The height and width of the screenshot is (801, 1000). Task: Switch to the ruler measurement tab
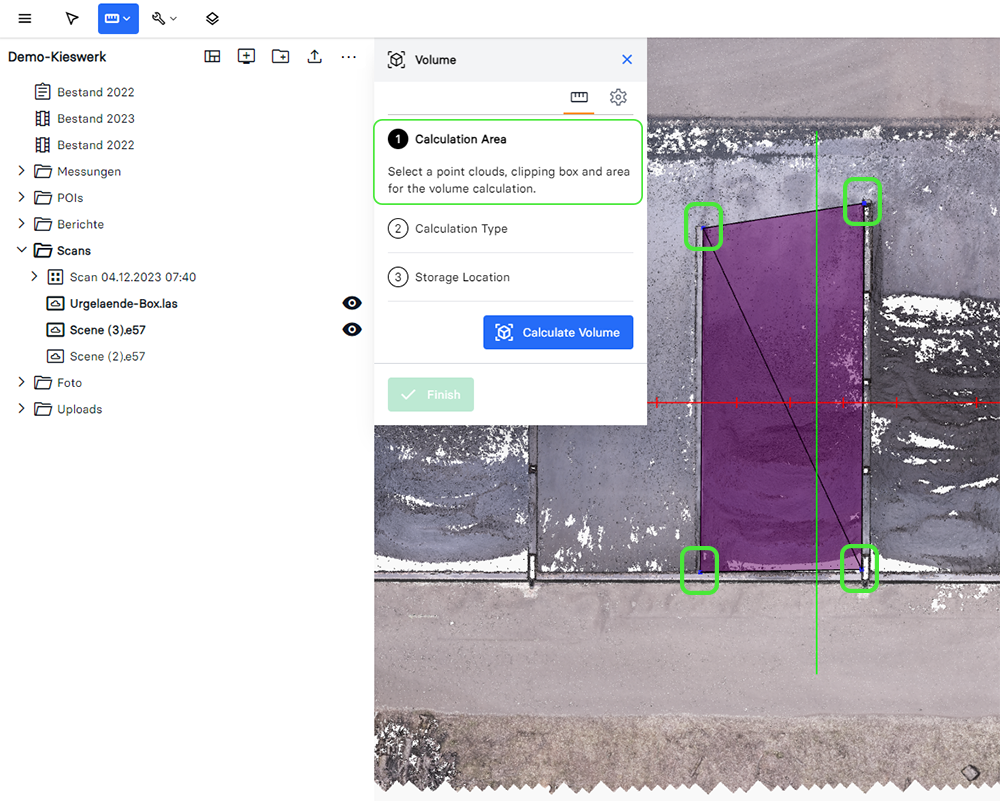click(579, 97)
